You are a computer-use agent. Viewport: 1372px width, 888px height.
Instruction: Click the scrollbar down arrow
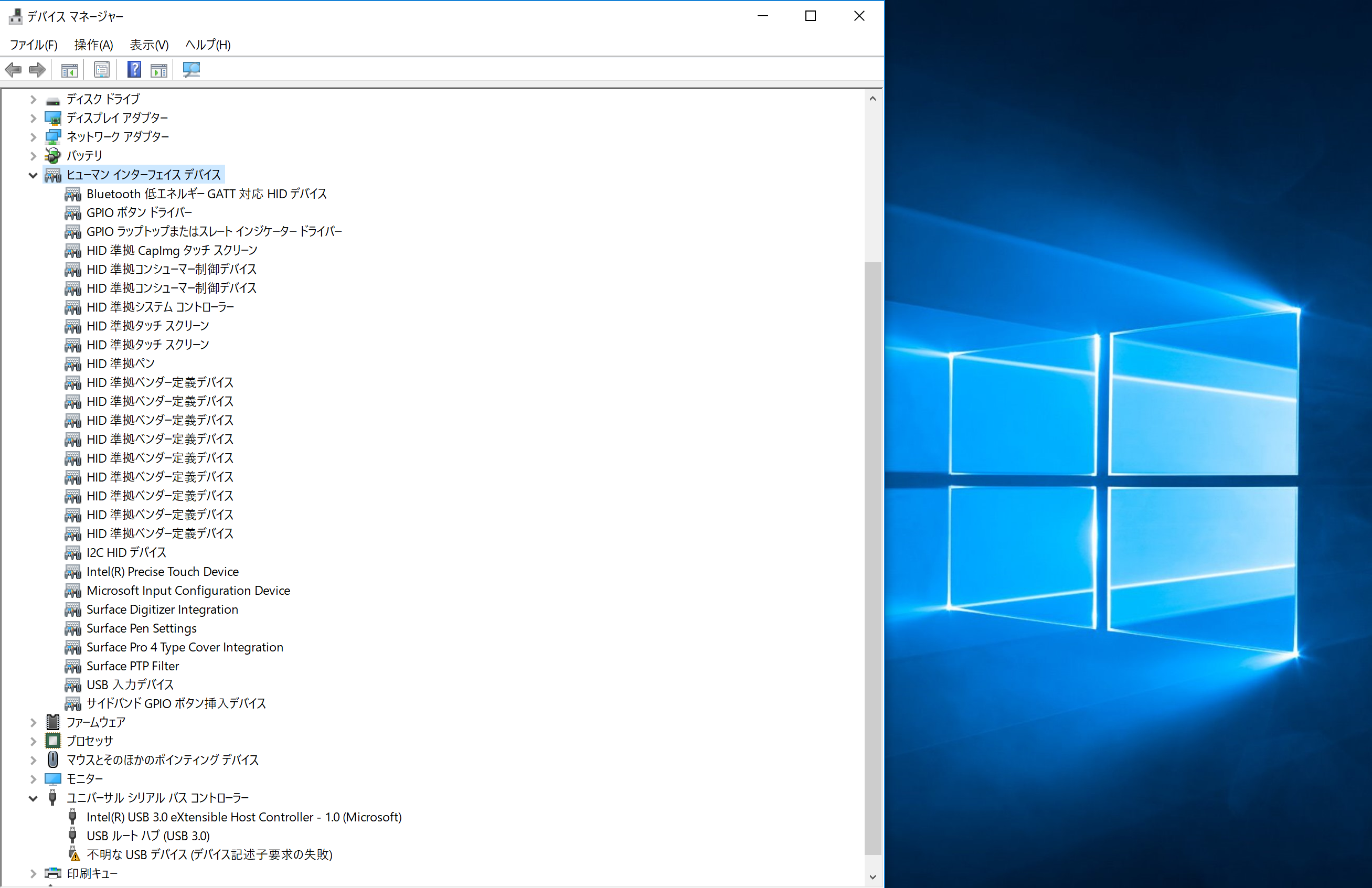872,876
